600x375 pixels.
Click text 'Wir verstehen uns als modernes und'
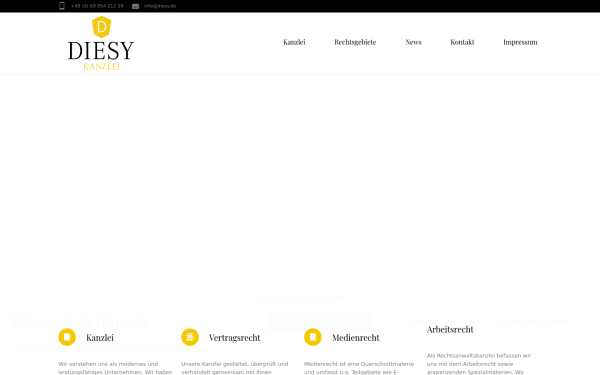[x=108, y=364]
